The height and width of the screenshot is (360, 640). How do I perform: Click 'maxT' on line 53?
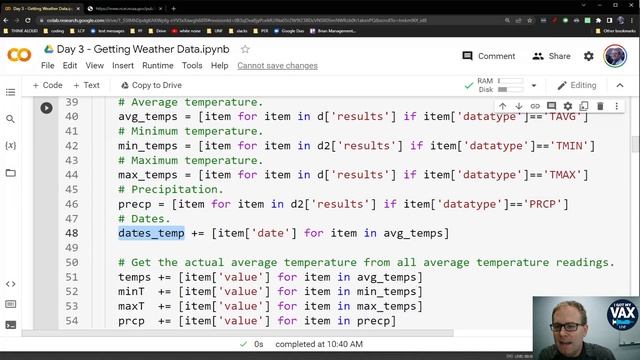[x=131, y=306]
